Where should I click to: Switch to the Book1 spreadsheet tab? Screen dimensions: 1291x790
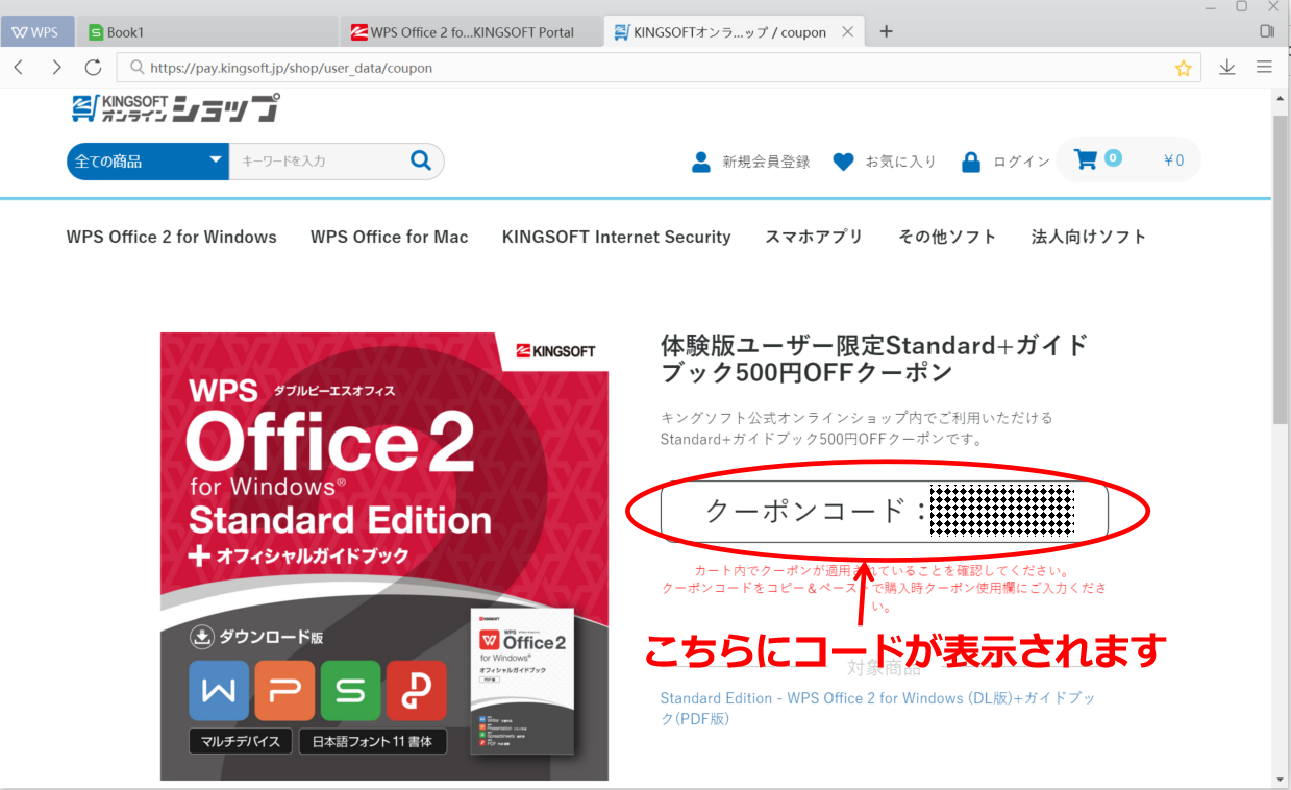coord(207,32)
